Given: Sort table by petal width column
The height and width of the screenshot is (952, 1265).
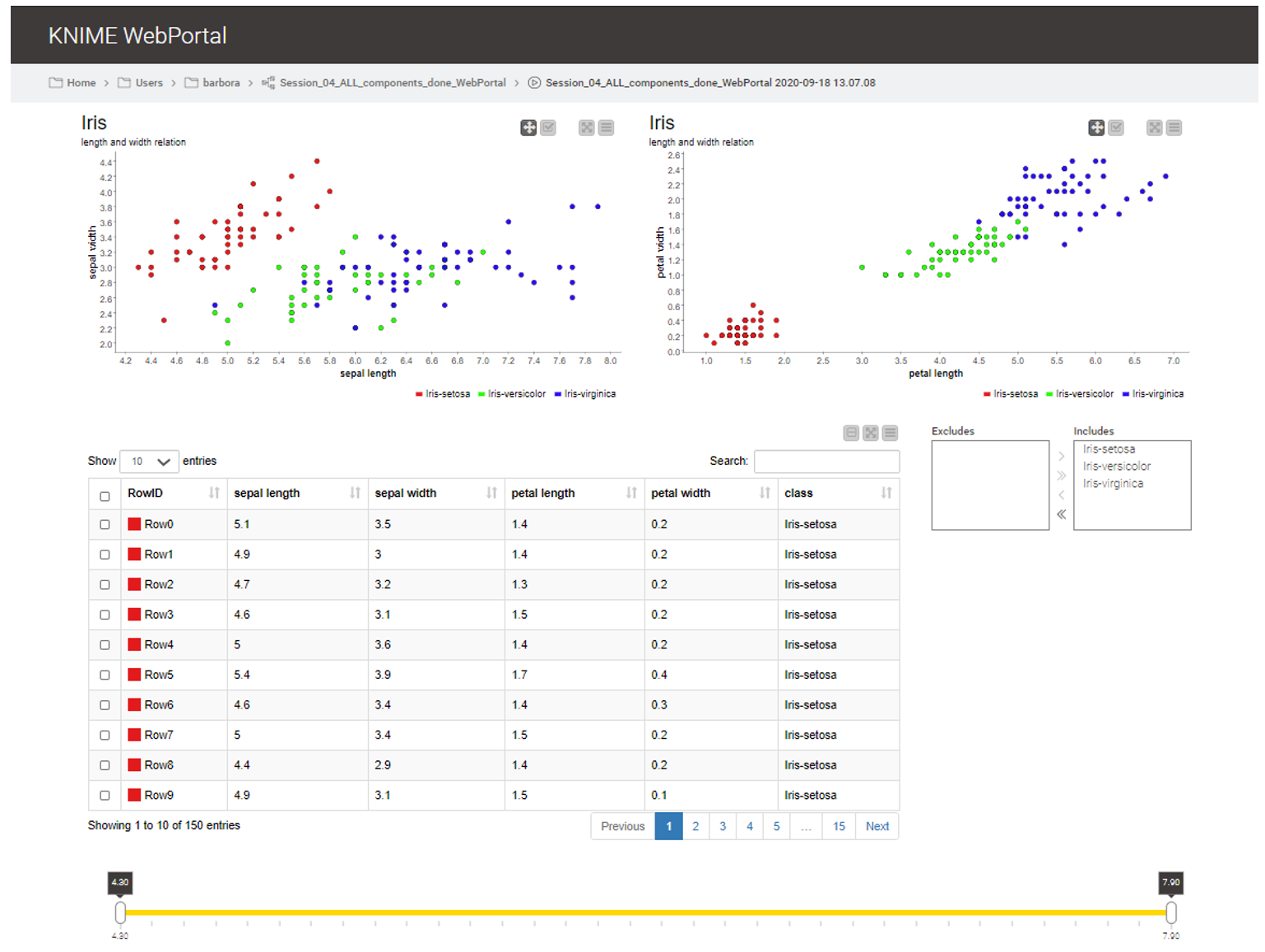Looking at the screenshot, I should [711, 493].
